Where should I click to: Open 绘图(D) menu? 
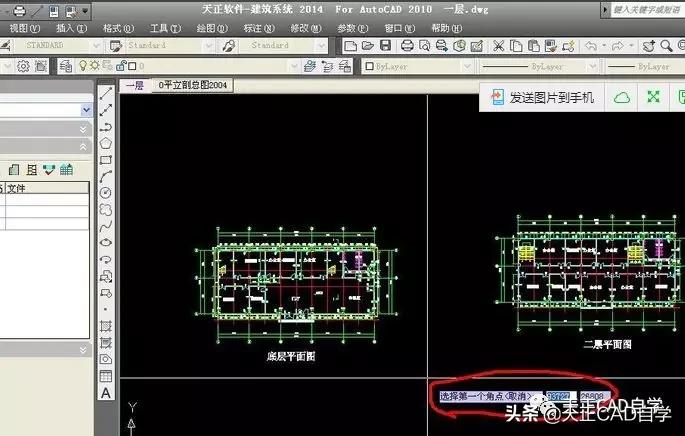pos(212,28)
